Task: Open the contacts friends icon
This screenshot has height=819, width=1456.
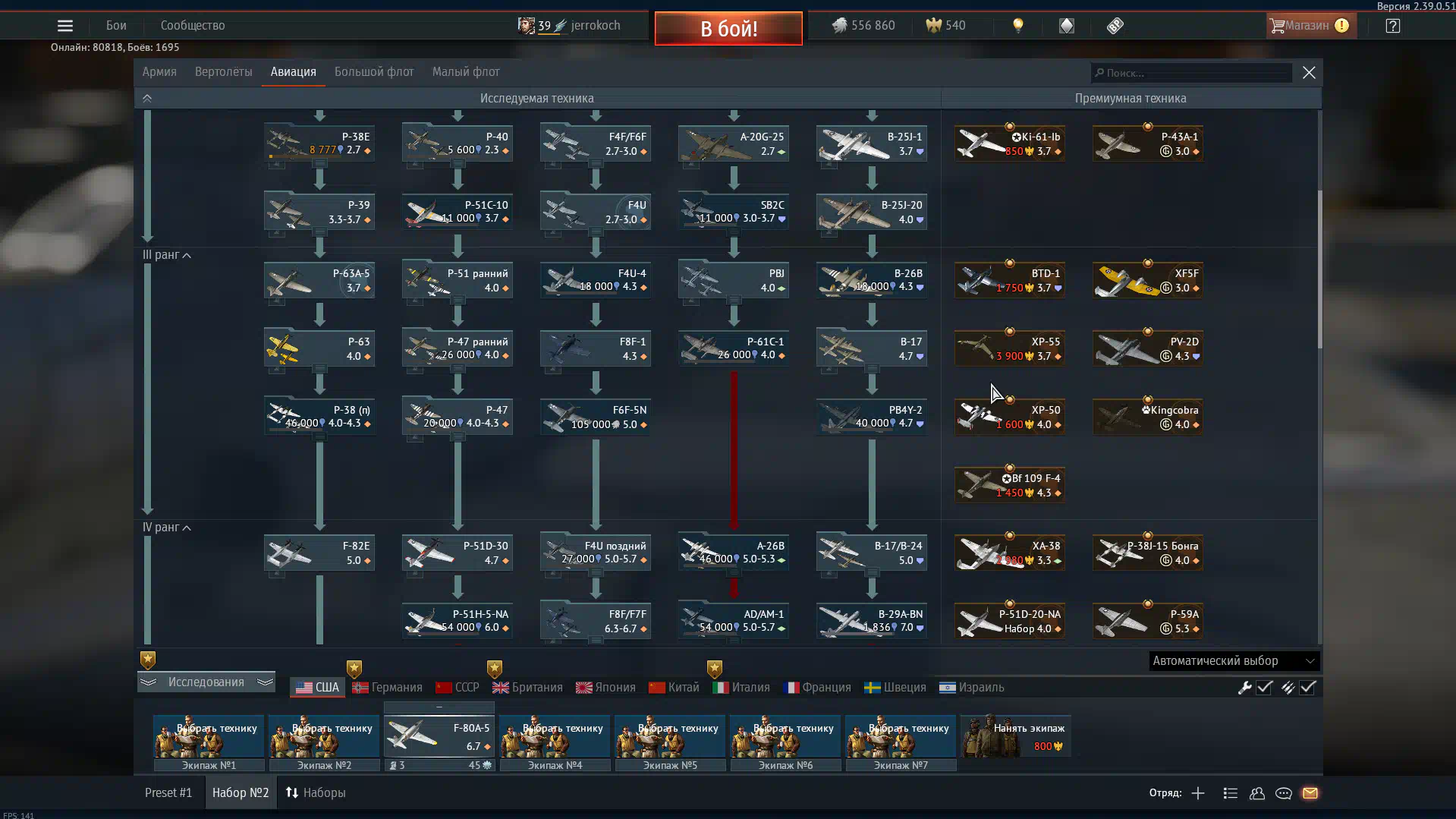Action: pyautogui.click(x=1257, y=793)
